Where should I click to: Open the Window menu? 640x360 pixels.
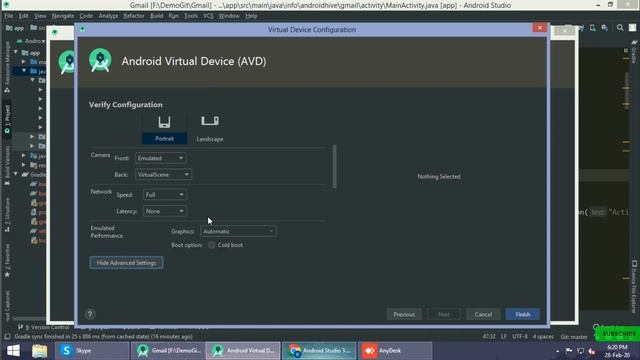pyautogui.click(x=229, y=16)
